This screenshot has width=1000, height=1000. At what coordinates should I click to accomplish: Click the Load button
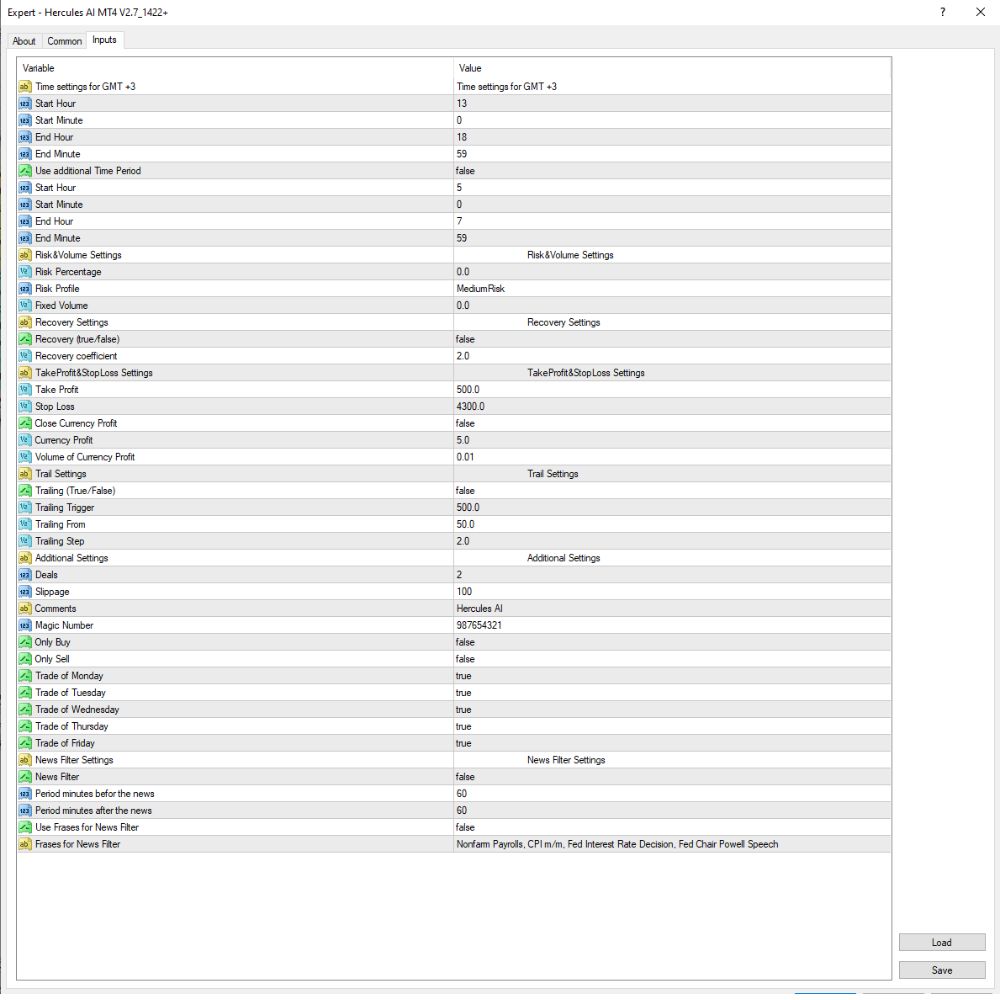click(x=942, y=943)
